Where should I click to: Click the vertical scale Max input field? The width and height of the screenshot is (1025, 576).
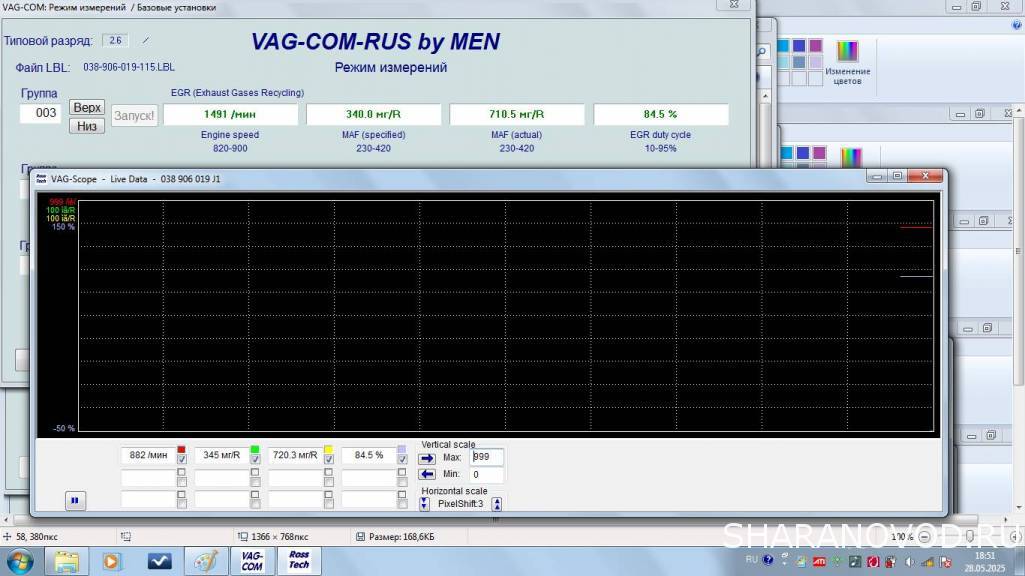[x=486, y=457]
